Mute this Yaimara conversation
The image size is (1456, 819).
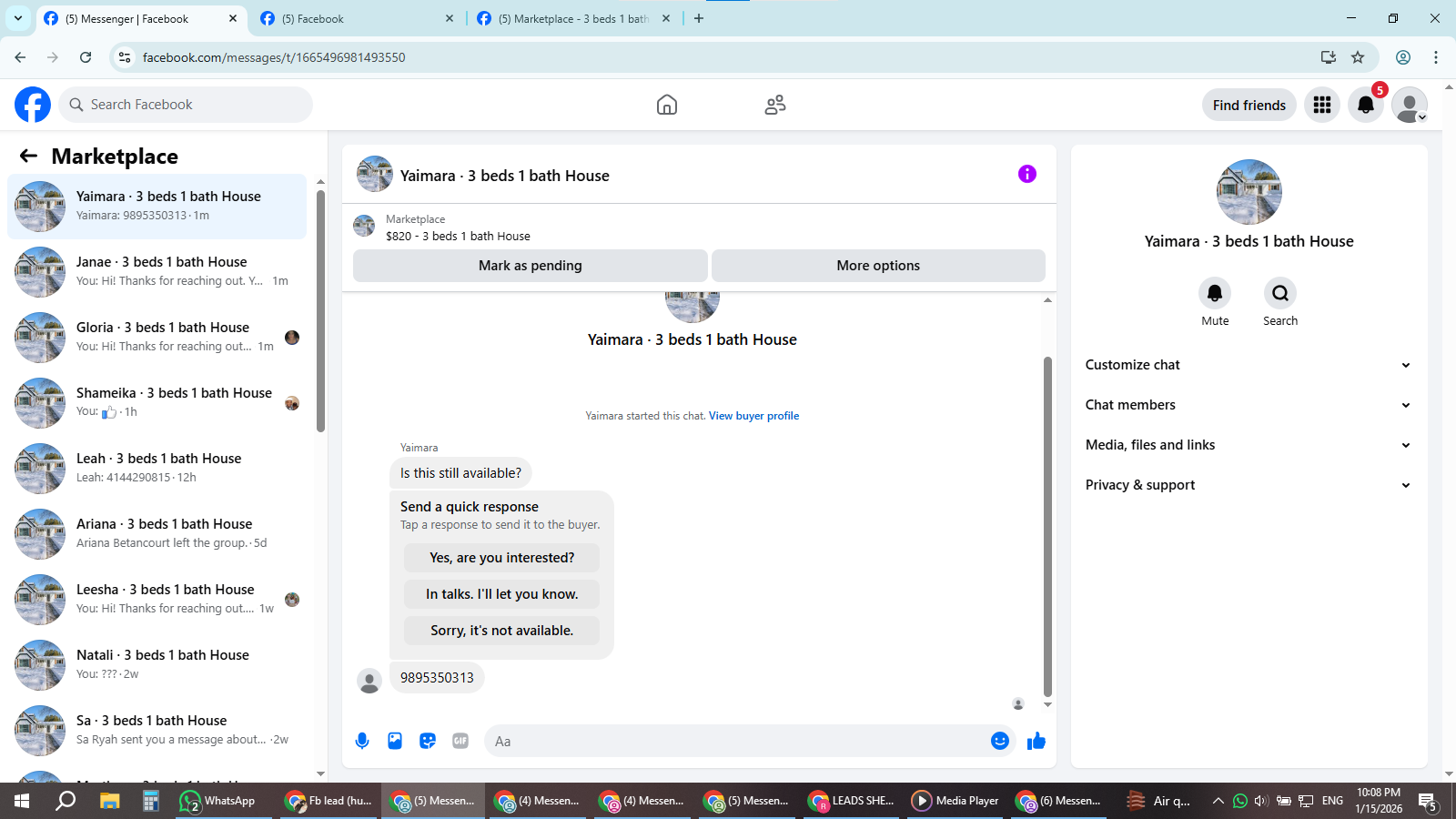pos(1215,293)
